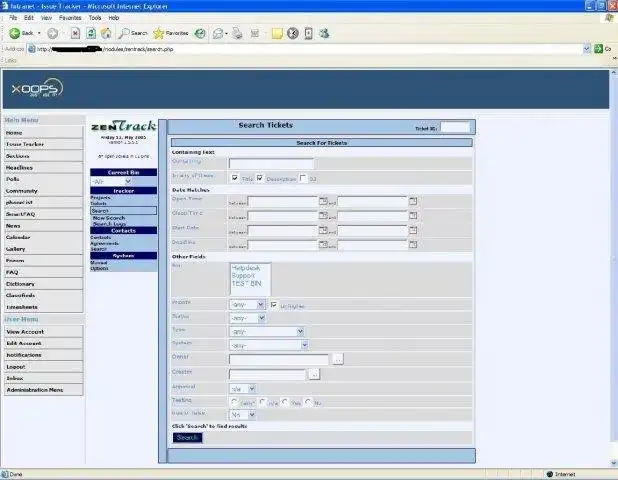Open the File menu
The width and height of the screenshot is (618, 480).
[13, 18]
